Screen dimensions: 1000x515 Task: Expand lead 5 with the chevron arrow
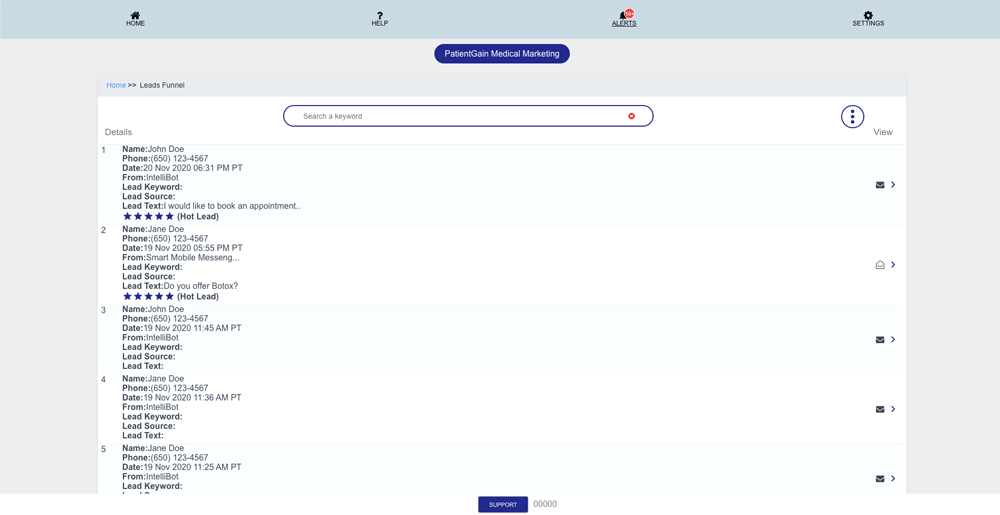[x=893, y=479]
